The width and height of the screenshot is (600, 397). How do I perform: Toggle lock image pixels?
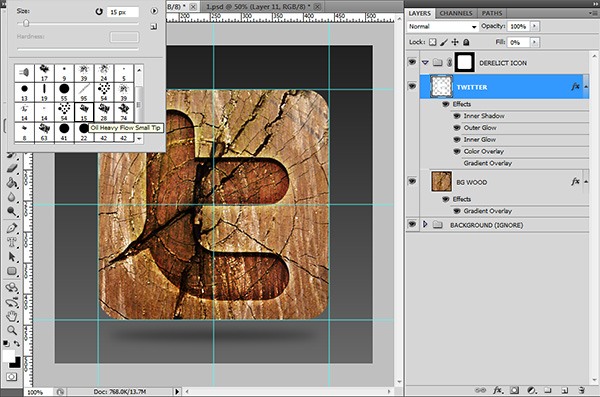pyautogui.click(x=444, y=42)
